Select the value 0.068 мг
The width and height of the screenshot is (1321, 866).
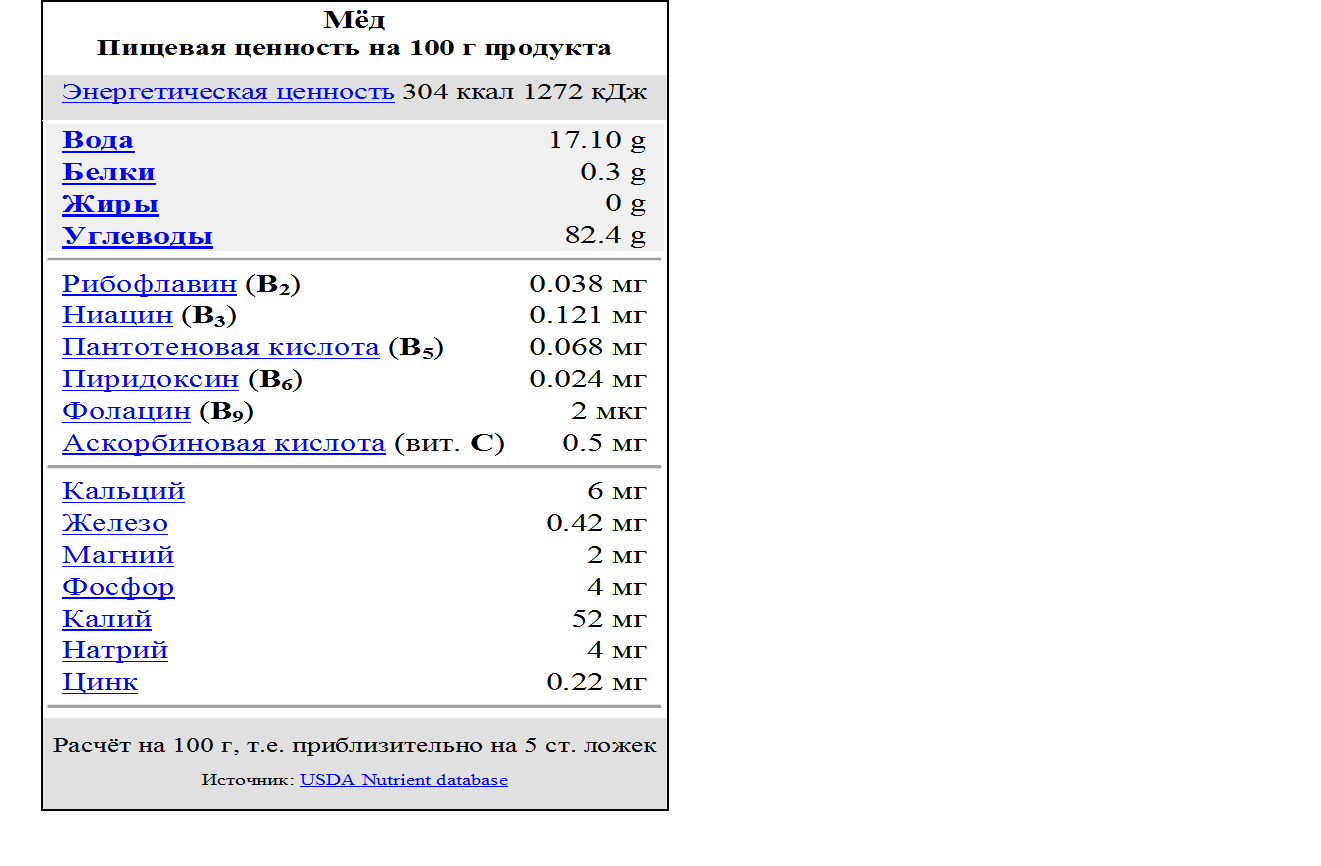coord(588,347)
